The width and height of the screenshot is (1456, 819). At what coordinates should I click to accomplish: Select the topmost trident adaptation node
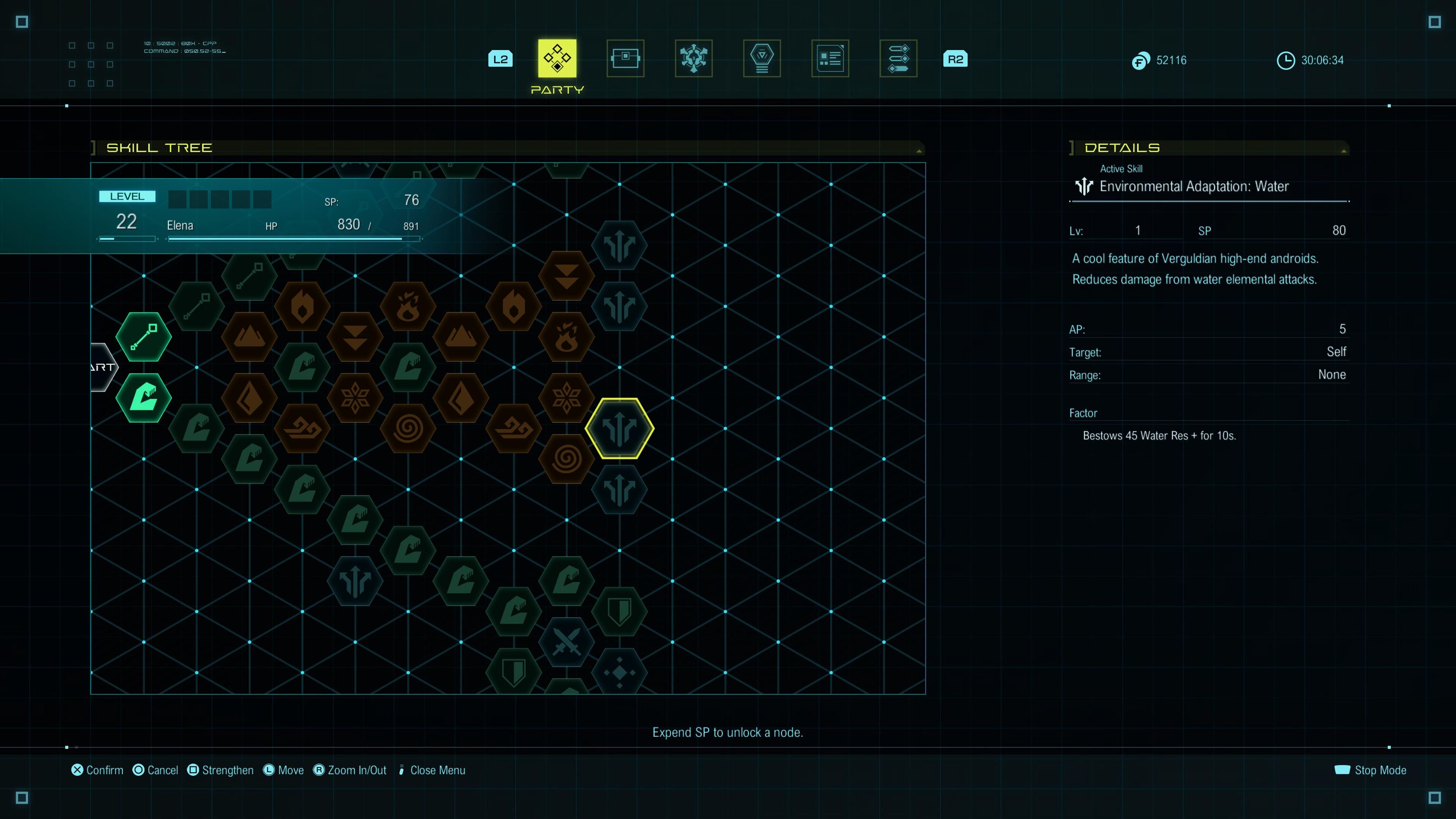[620, 245]
